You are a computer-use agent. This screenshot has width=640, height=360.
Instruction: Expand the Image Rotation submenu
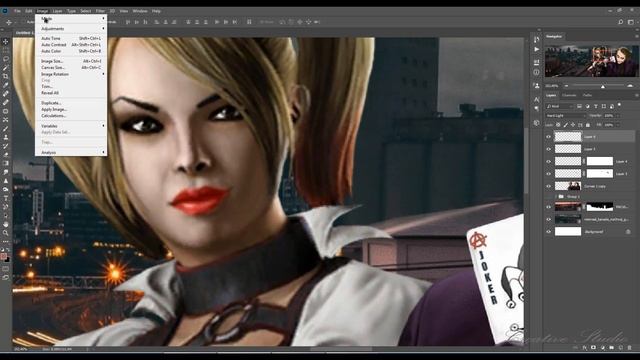click(71, 74)
